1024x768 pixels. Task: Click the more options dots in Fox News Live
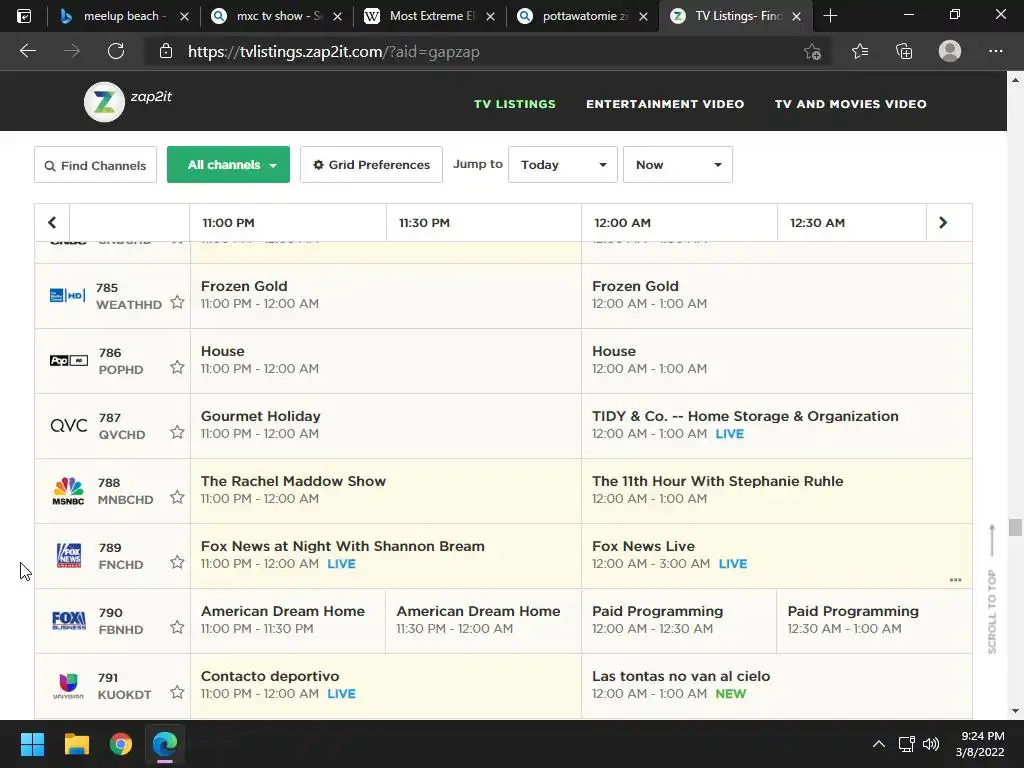(x=955, y=580)
